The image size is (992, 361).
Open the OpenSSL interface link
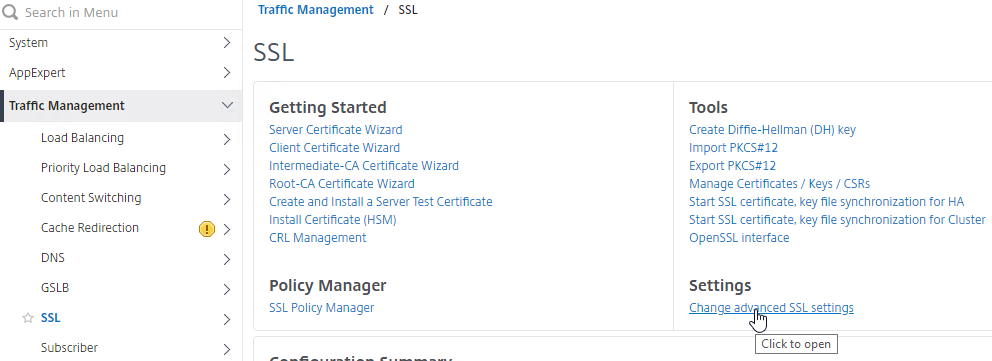pos(739,238)
